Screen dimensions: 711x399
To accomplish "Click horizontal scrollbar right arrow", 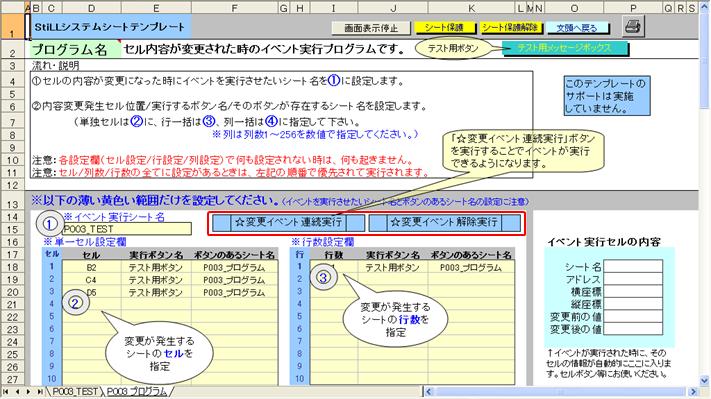I will (692, 391).
